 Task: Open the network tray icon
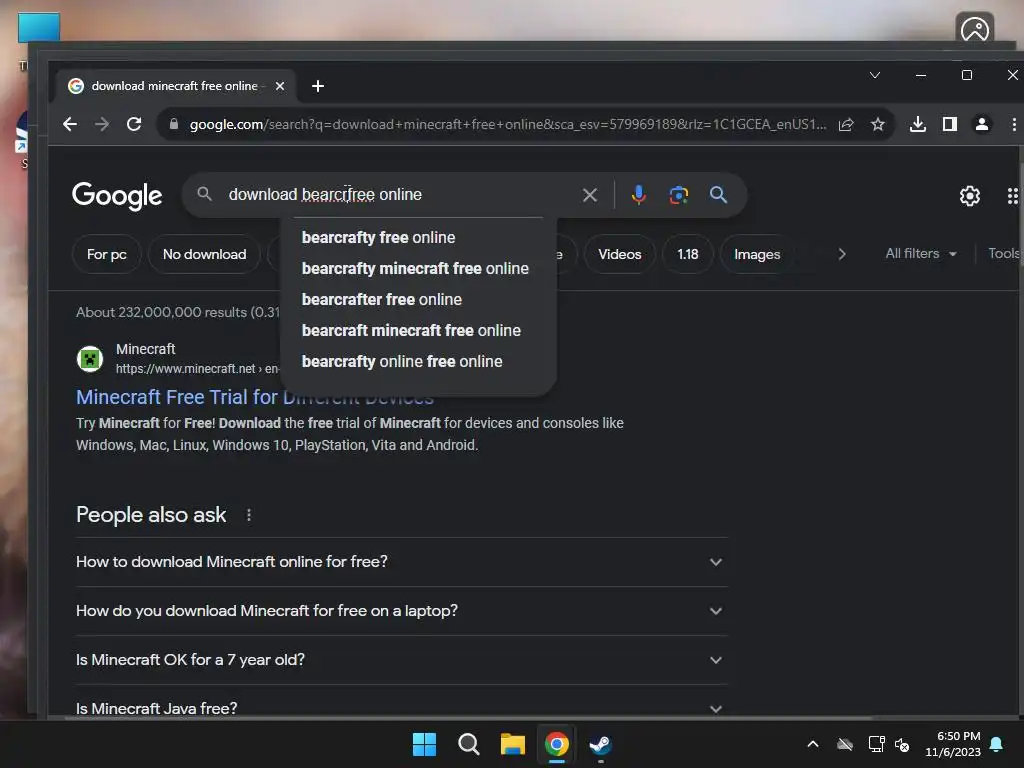tap(876, 744)
